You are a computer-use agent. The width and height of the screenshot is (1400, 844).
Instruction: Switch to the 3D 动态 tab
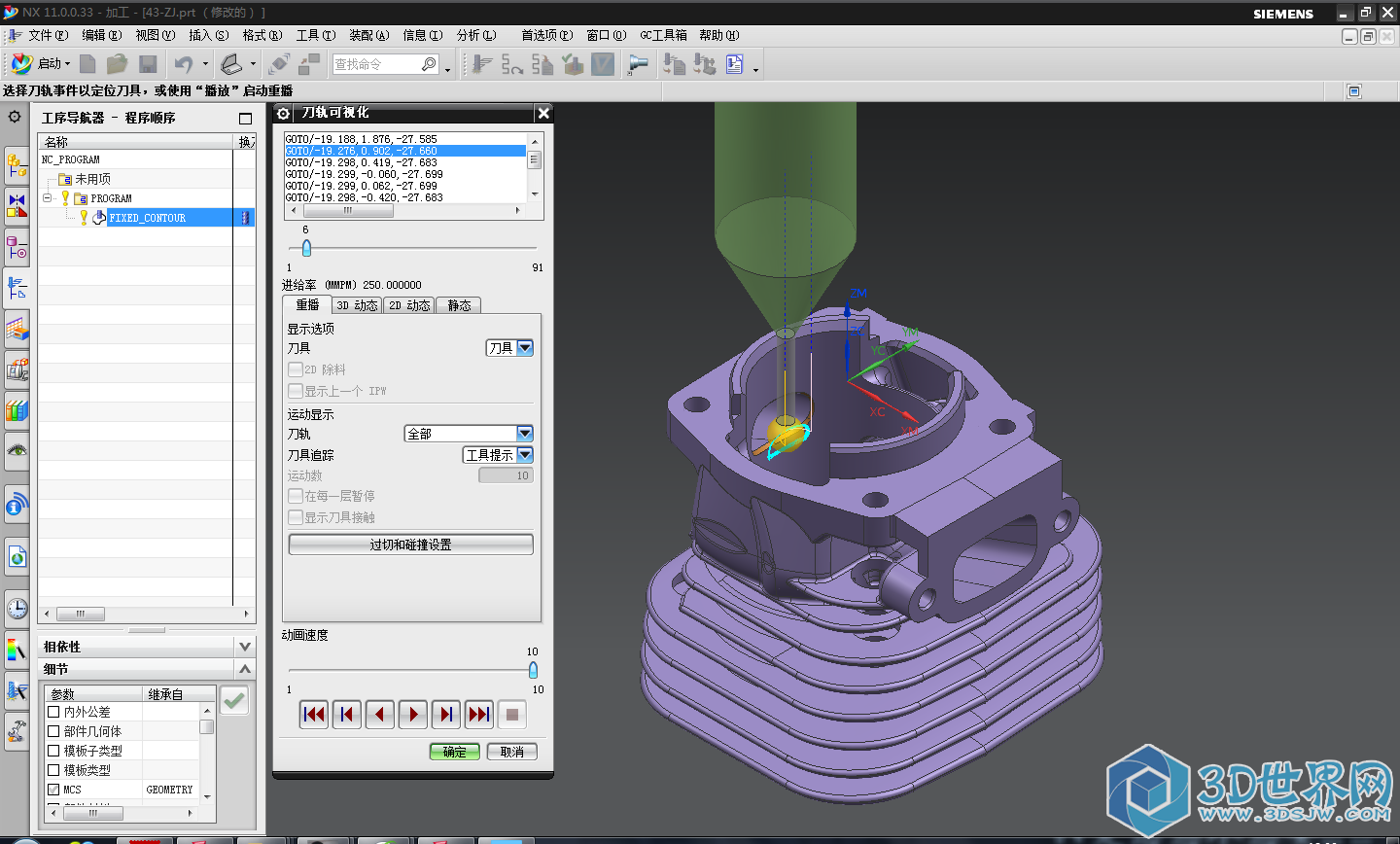click(x=357, y=305)
